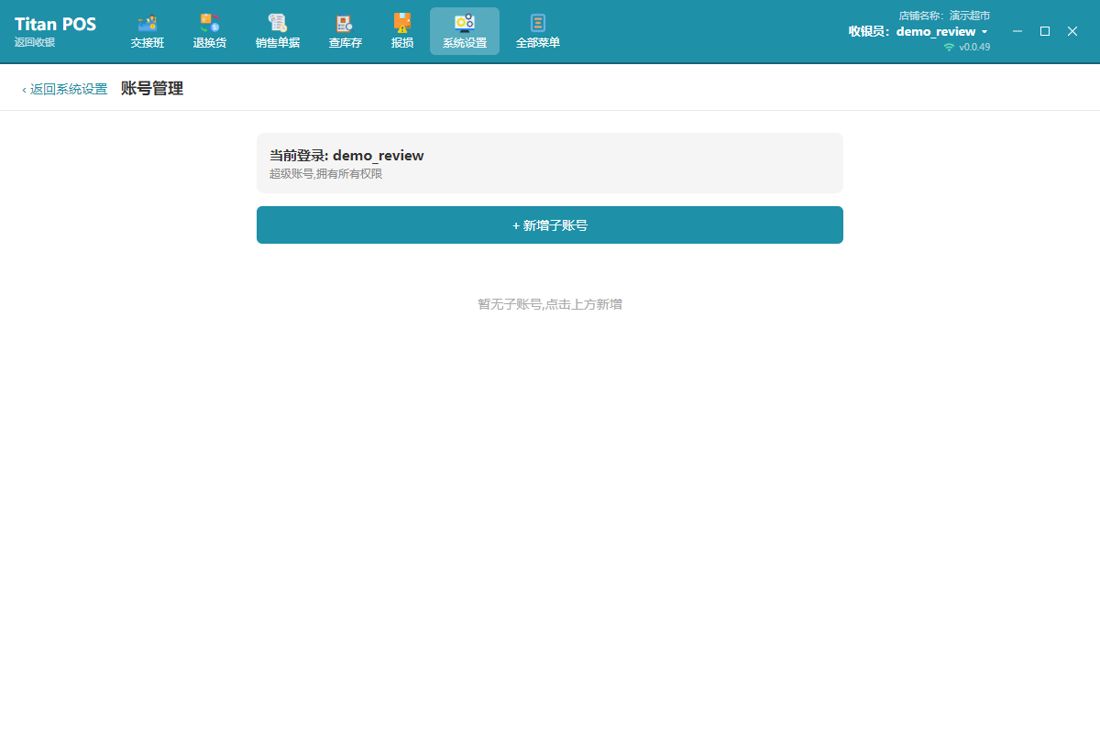The height and width of the screenshot is (733, 1100).
Task: Expand the cashier demo_review dropdown arrow
Action: tap(984, 32)
